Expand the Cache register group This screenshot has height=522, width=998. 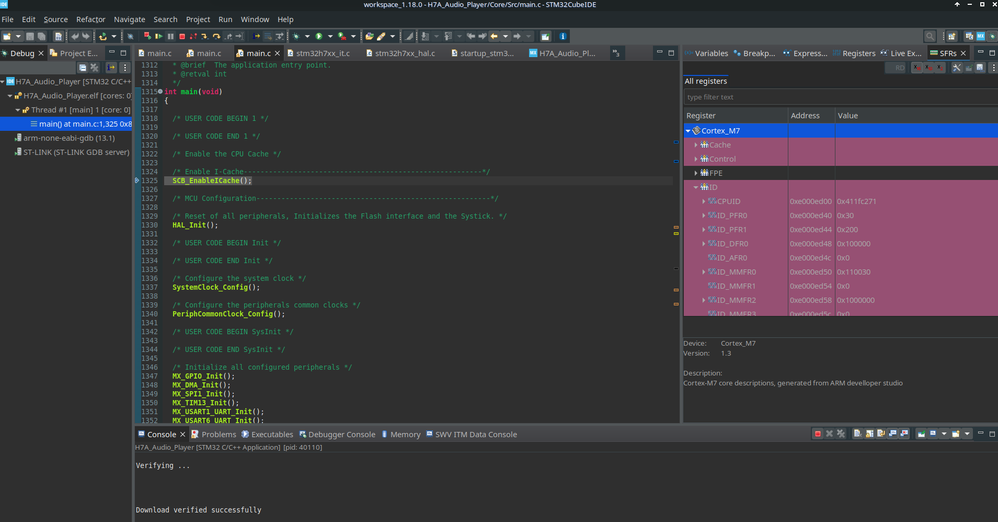[696, 145]
